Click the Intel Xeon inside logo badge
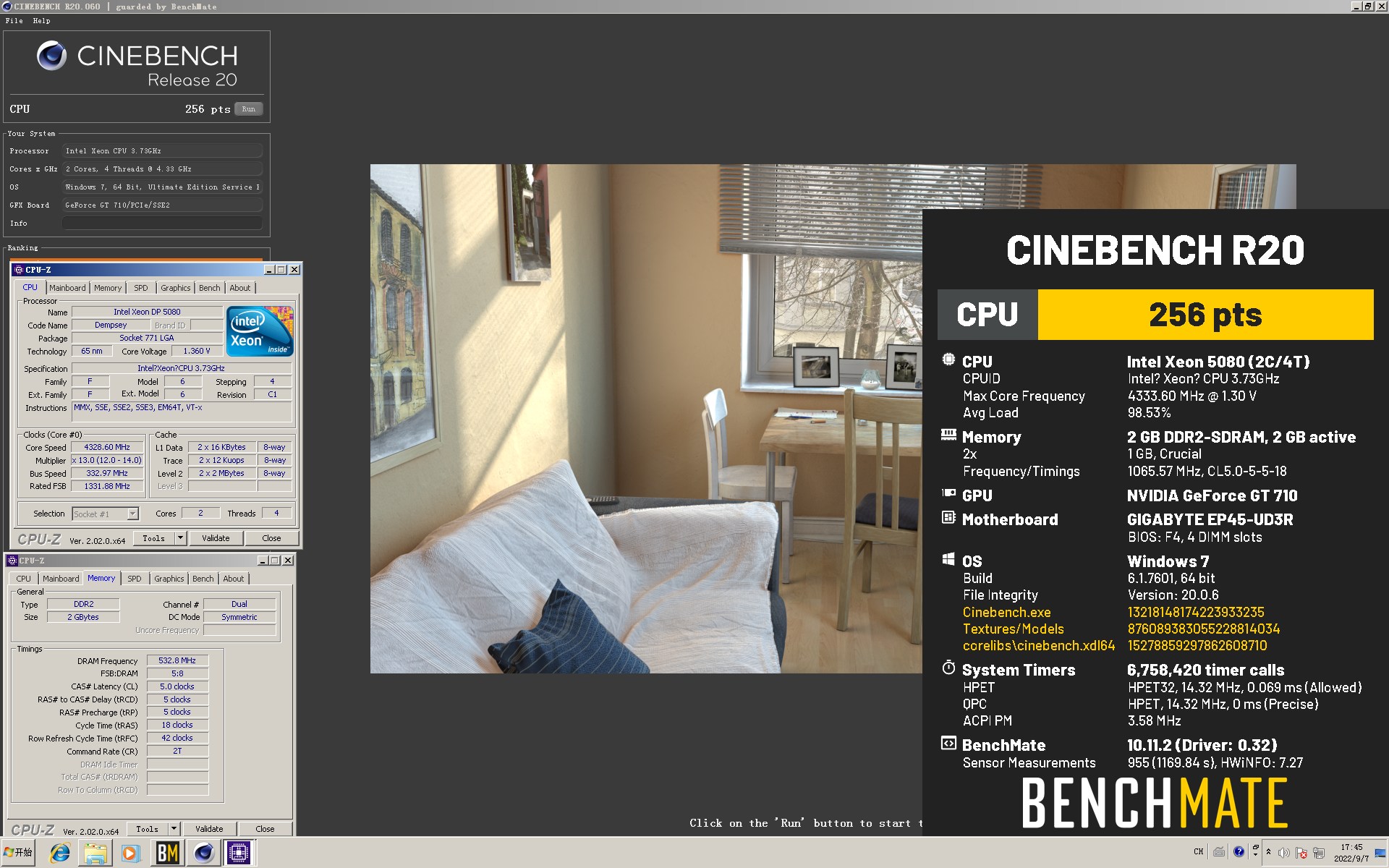Viewport: 1389px width, 868px height. click(x=260, y=331)
